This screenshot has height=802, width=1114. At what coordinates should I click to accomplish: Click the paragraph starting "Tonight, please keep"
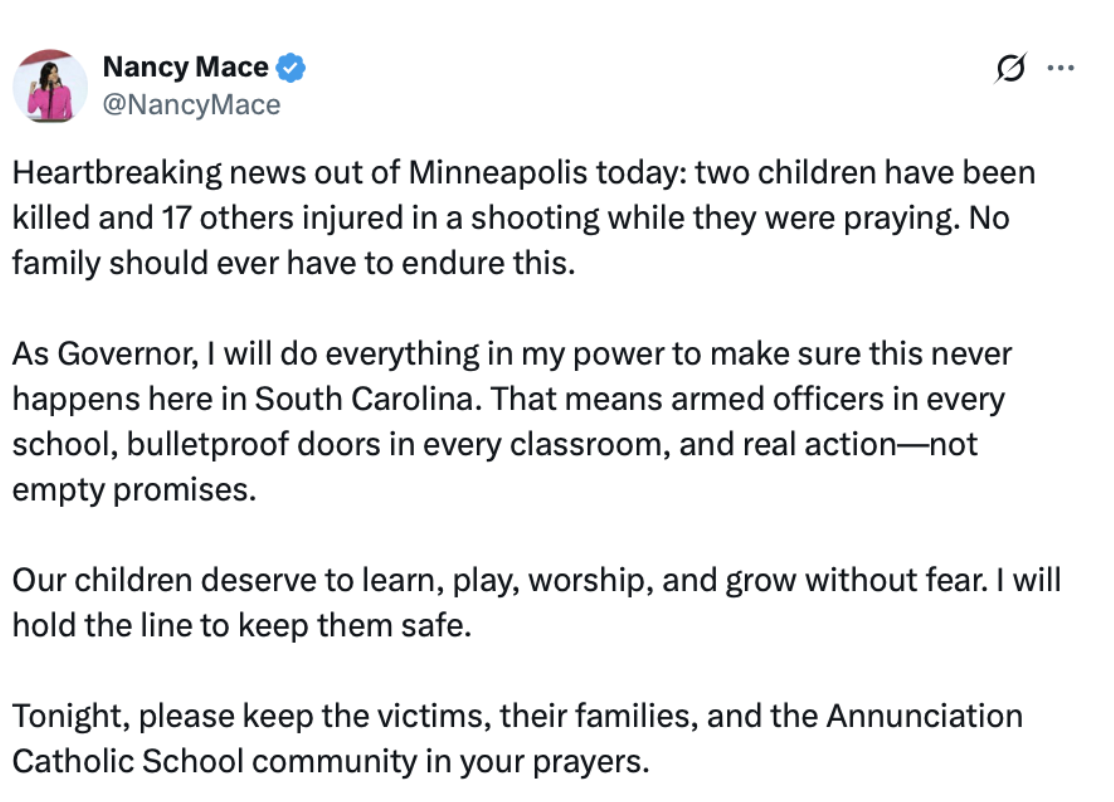(x=517, y=738)
